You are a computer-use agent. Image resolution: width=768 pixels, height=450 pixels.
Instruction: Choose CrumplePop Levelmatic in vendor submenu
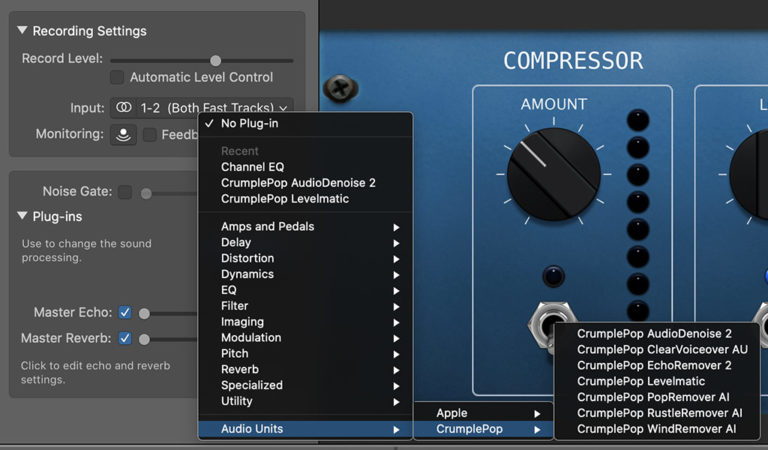pos(657,381)
